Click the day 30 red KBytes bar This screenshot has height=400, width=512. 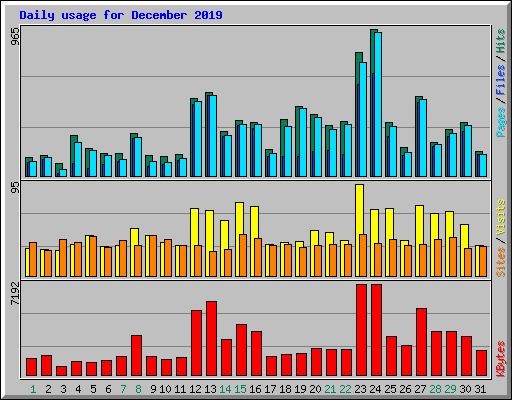(466, 356)
